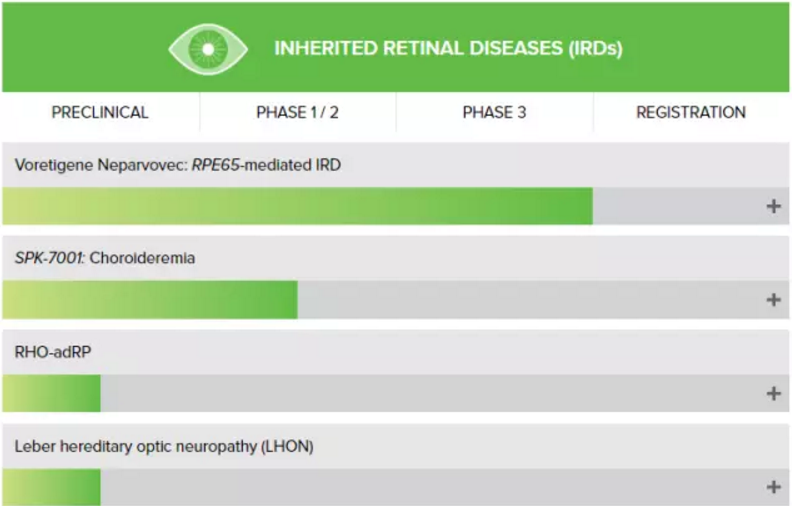This screenshot has height=506, width=792.
Task: Click gray unfilled portion of SPK-7001 bar
Action: tap(530, 299)
